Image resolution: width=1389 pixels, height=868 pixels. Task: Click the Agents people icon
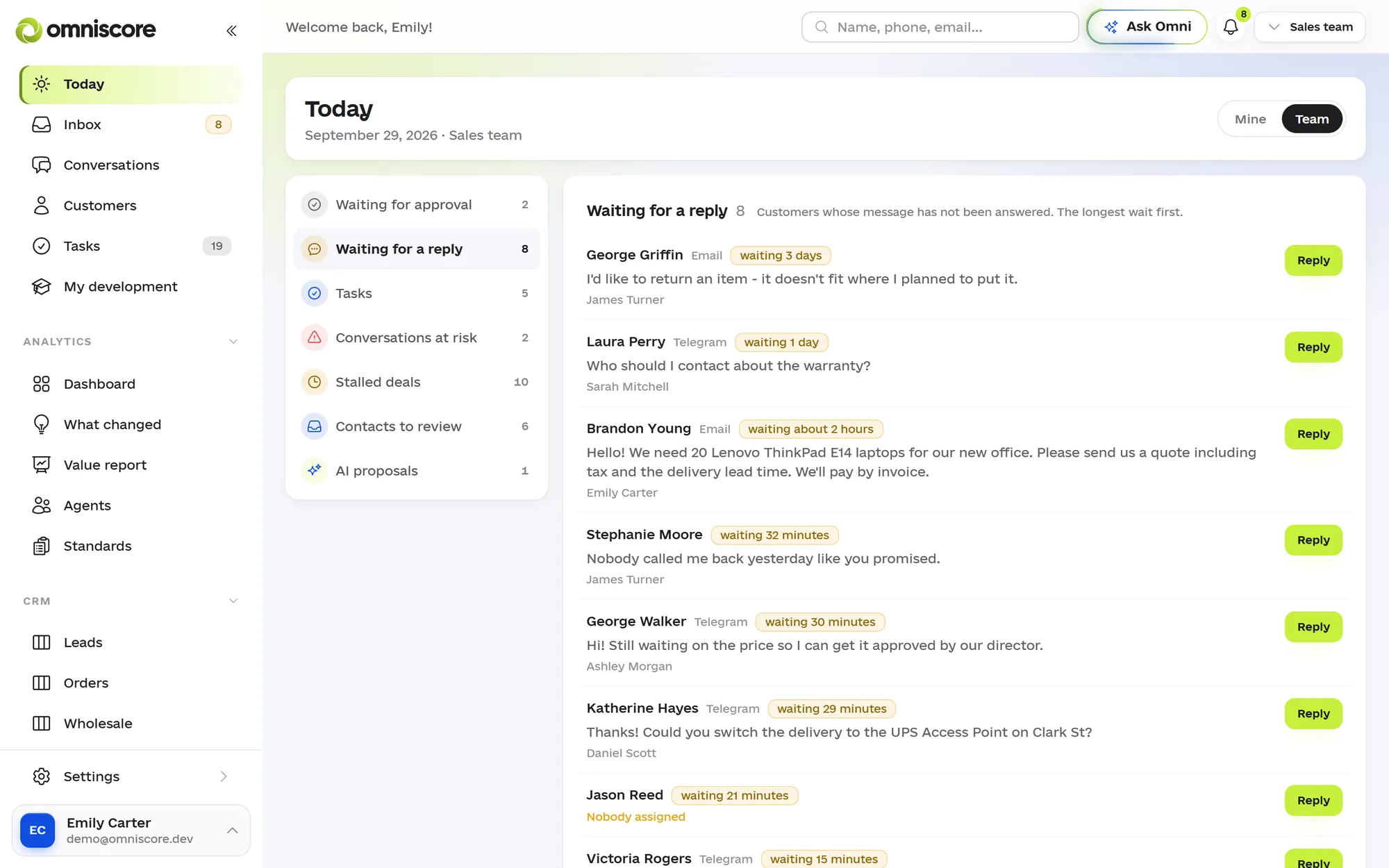pyautogui.click(x=42, y=506)
